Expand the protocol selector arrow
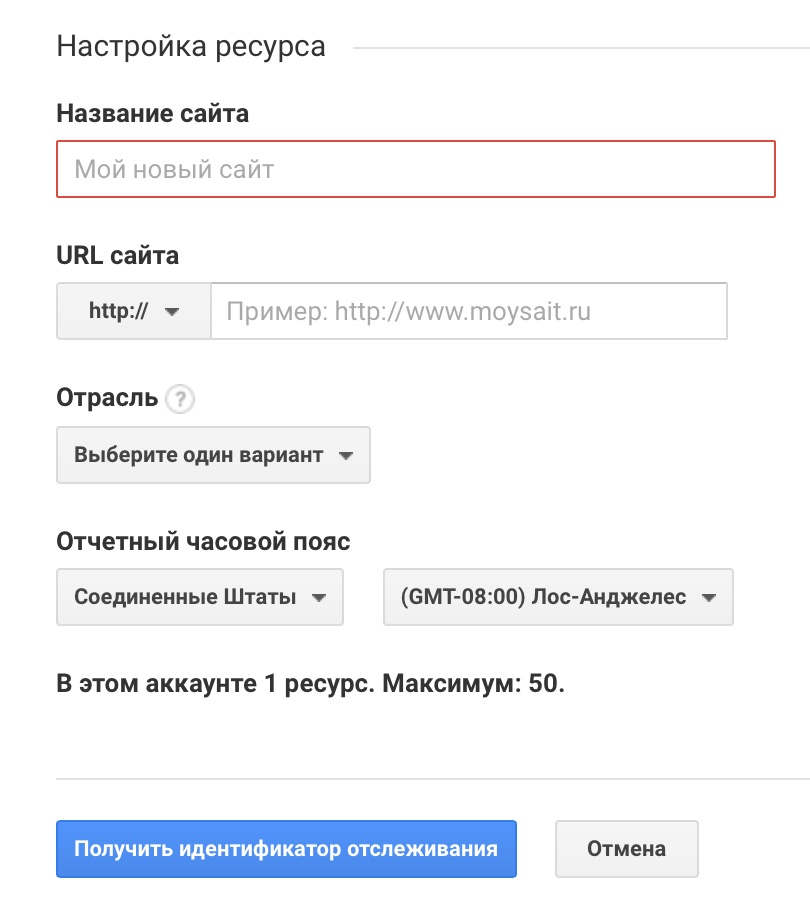 [170, 311]
